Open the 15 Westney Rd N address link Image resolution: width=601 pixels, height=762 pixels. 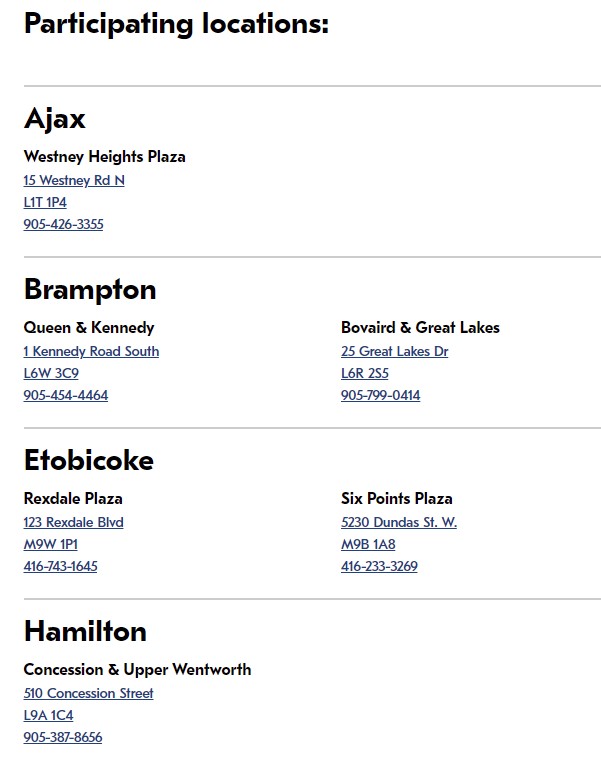[x=74, y=180]
